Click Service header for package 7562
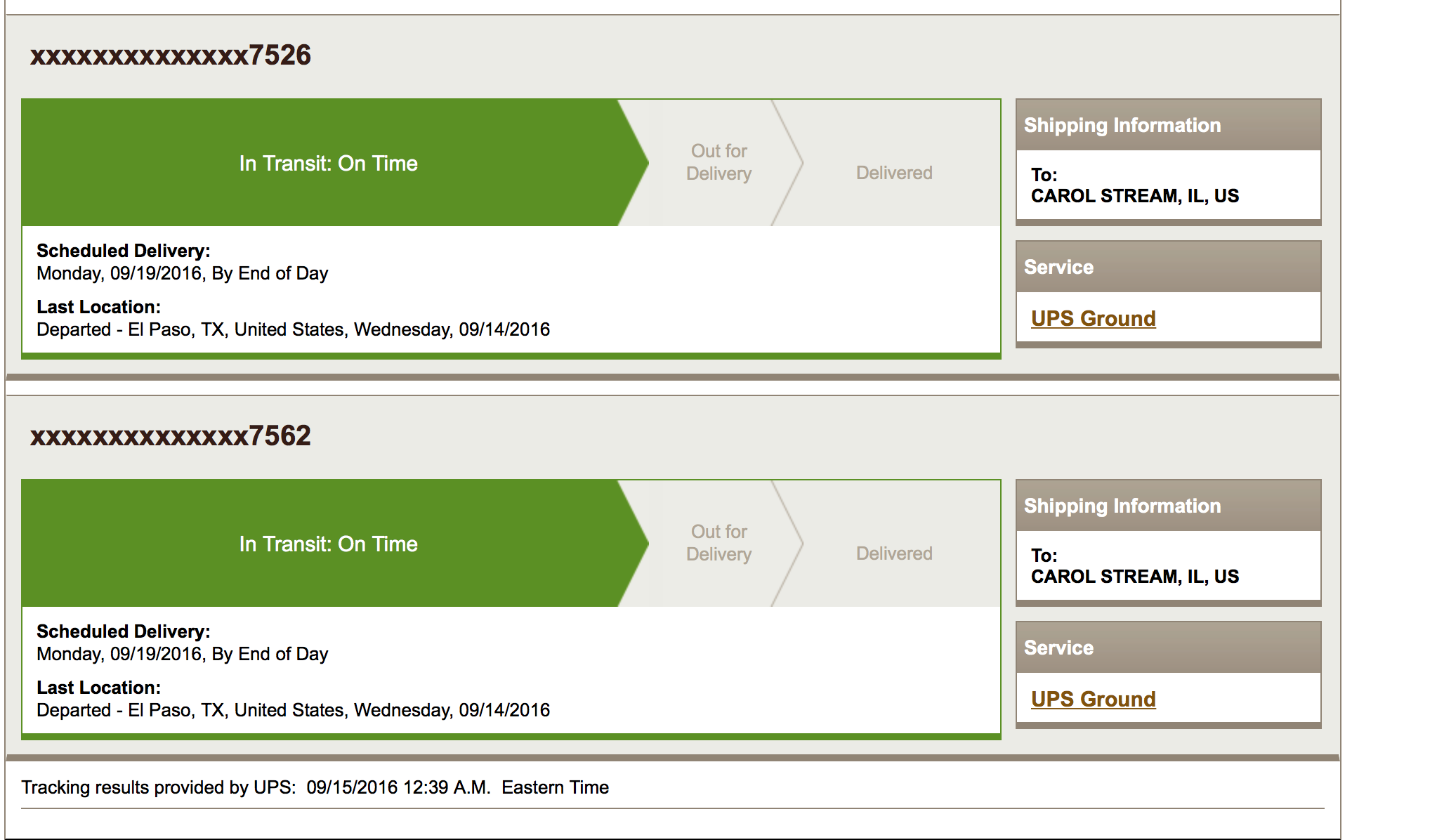 point(1058,648)
